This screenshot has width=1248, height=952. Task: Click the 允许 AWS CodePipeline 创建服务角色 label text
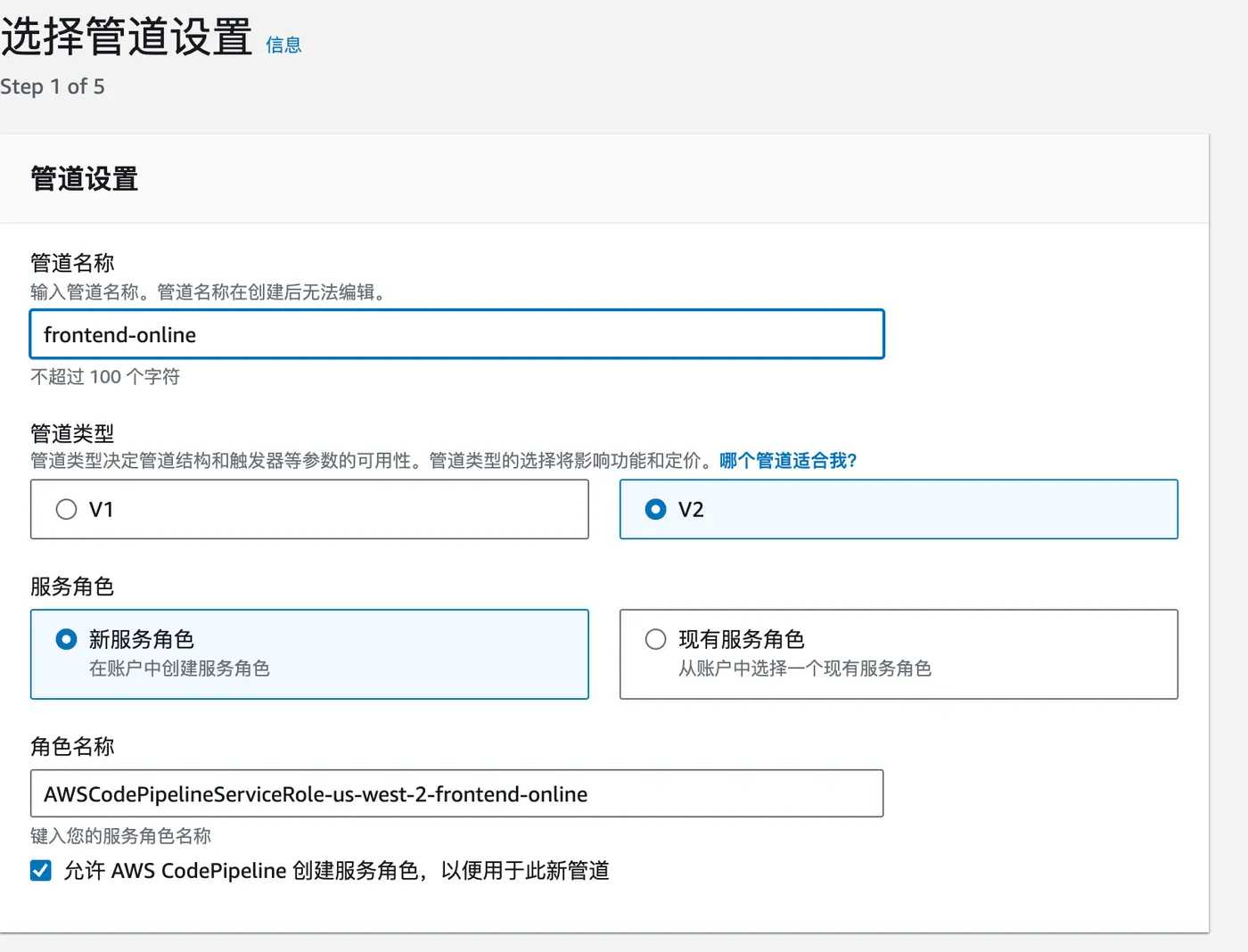[x=336, y=870]
